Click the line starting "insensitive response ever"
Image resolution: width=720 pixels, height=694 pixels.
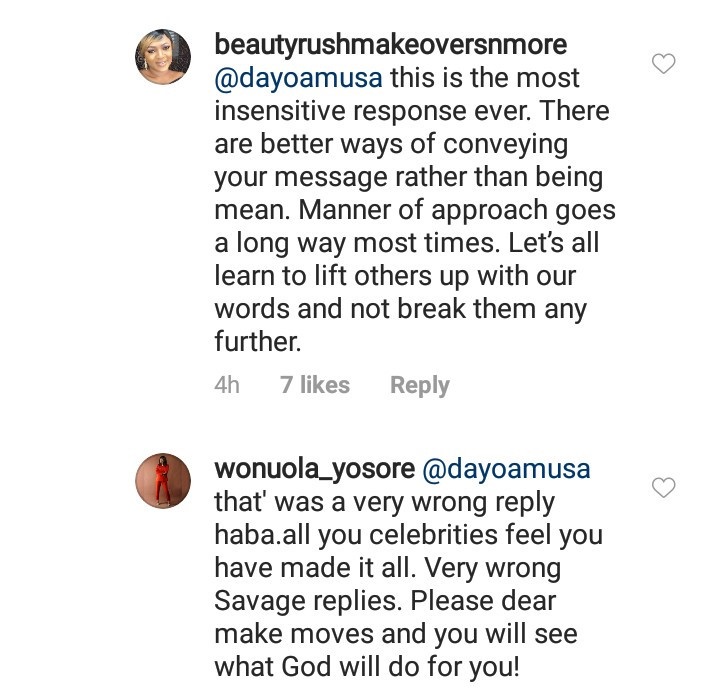pos(411,110)
